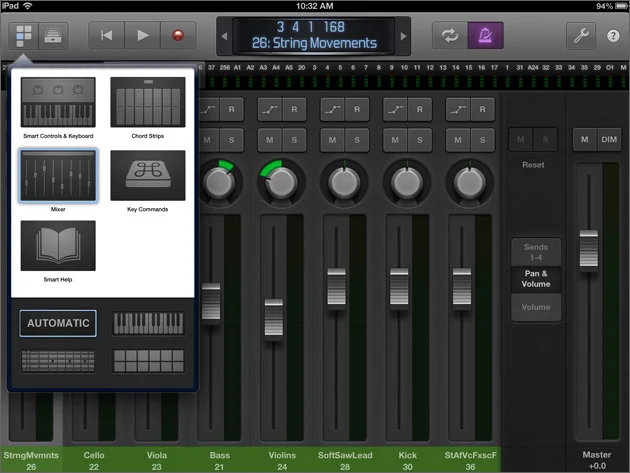This screenshot has height=473, width=630.
Task: Select the drum pads layout icon
Action: pos(148,360)
